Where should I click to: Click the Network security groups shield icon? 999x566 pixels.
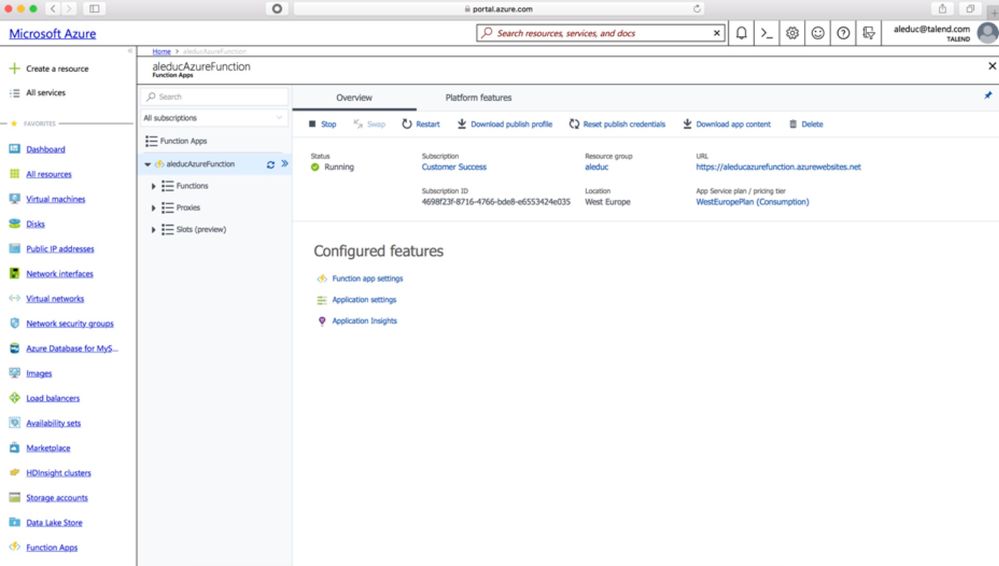pos(15,323)
